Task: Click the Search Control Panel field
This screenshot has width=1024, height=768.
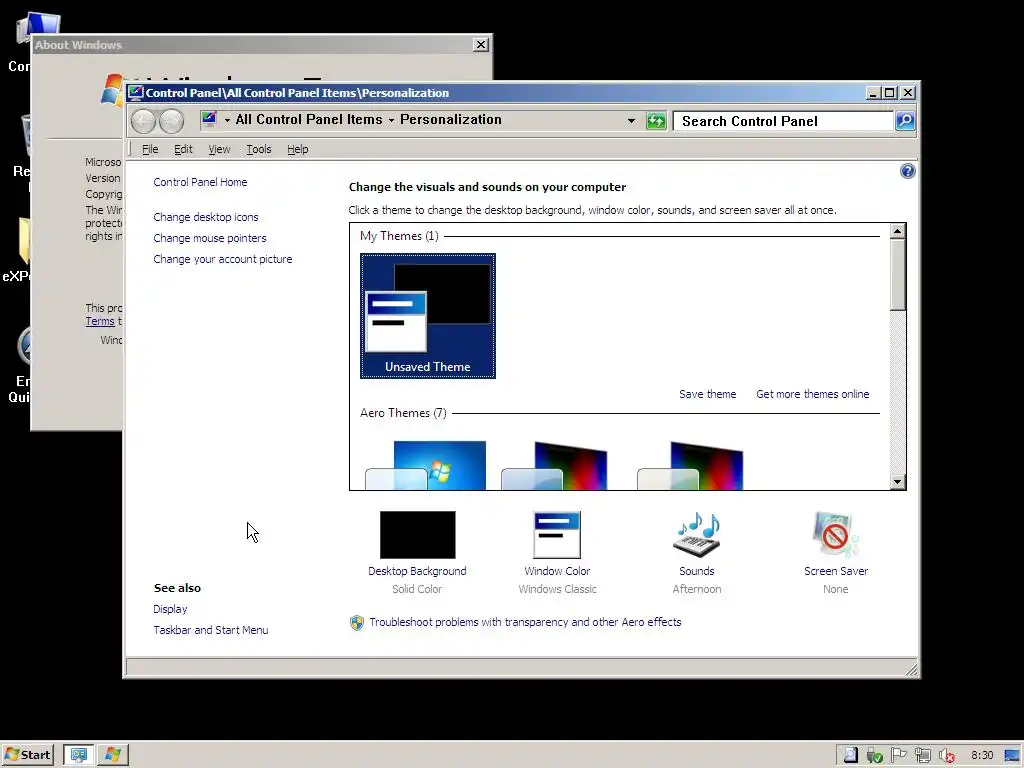Action: (x=783, y=121)
